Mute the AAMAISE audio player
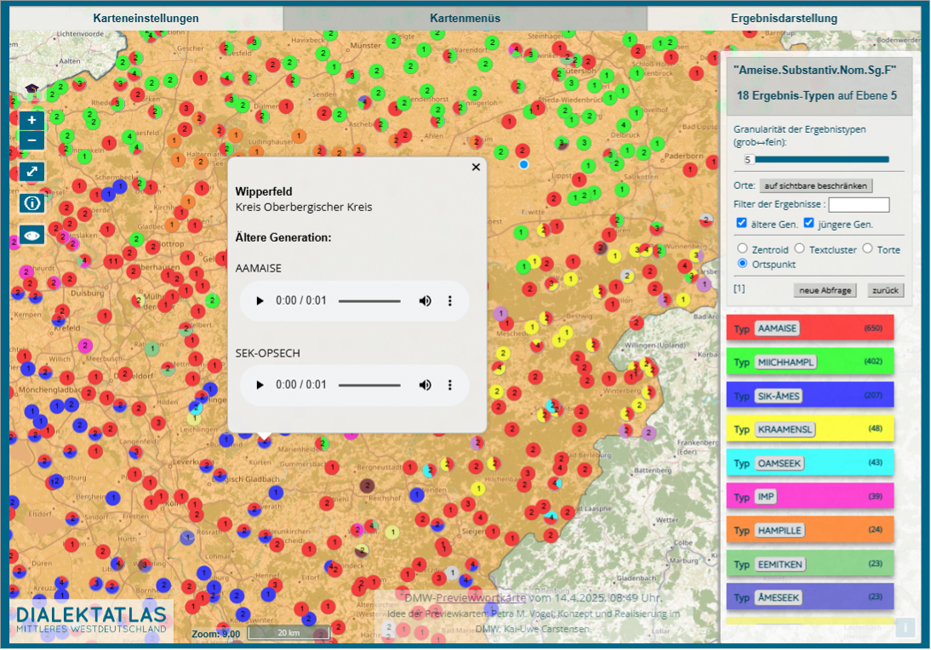Viewport: 931px width, 650px height. [425, 301]
